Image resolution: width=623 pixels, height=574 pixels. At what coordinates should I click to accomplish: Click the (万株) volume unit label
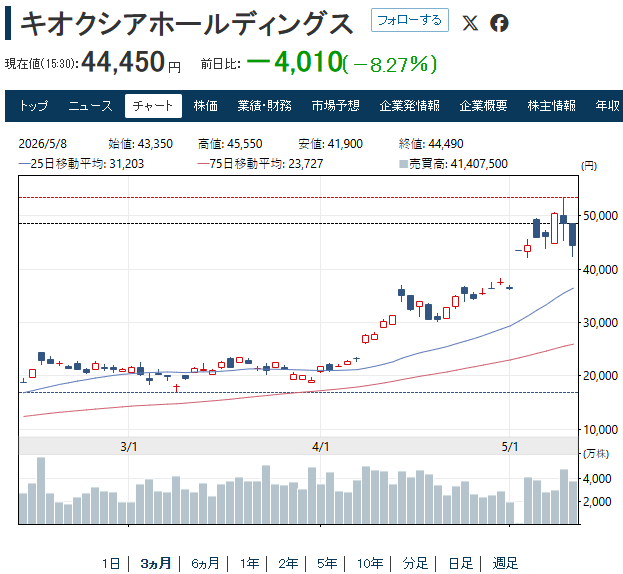pos(595,454)
